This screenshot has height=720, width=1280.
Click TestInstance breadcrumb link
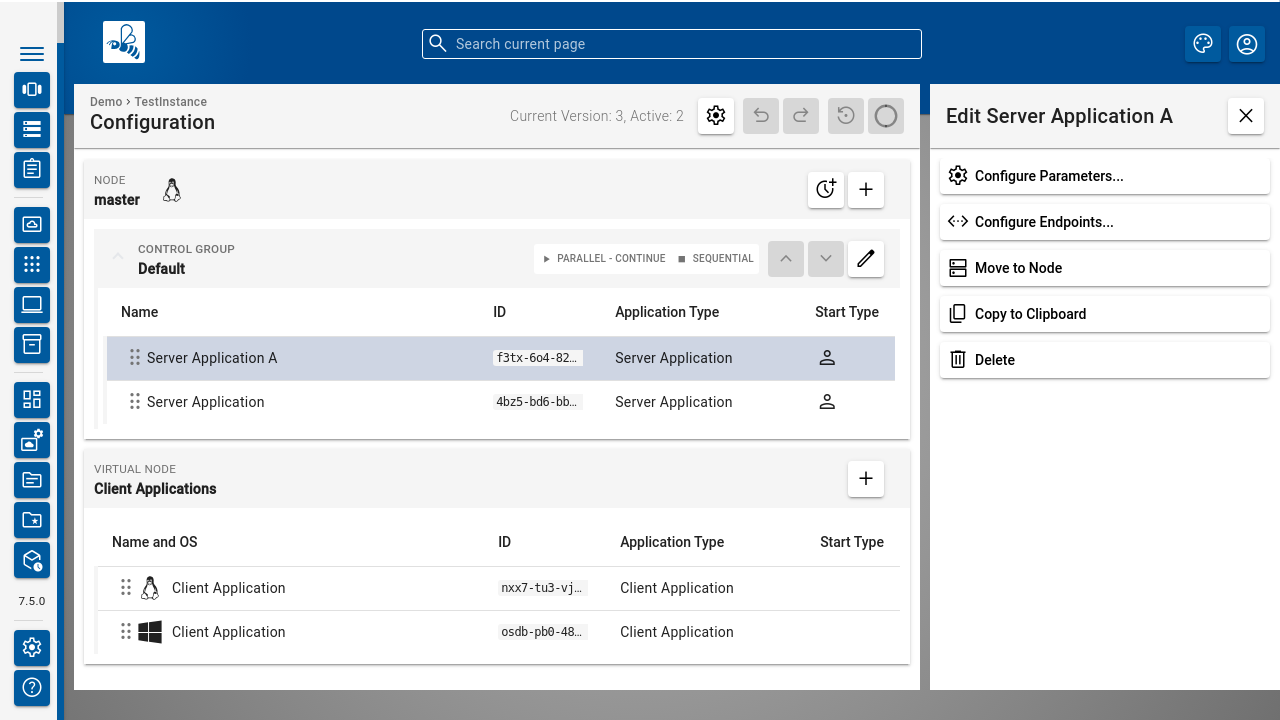171,102
